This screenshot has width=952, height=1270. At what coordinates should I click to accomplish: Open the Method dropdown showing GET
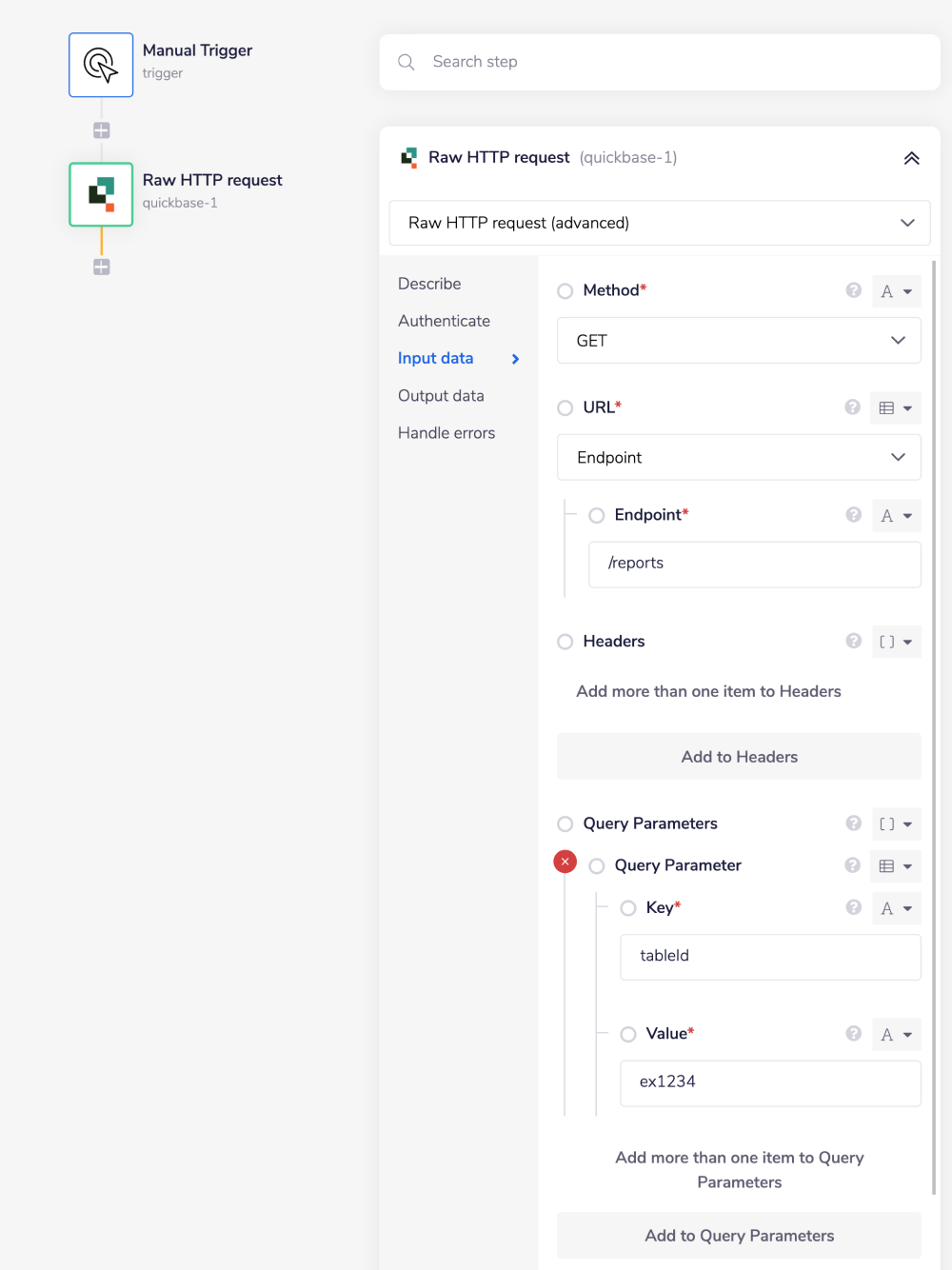(x=739, y=340)
